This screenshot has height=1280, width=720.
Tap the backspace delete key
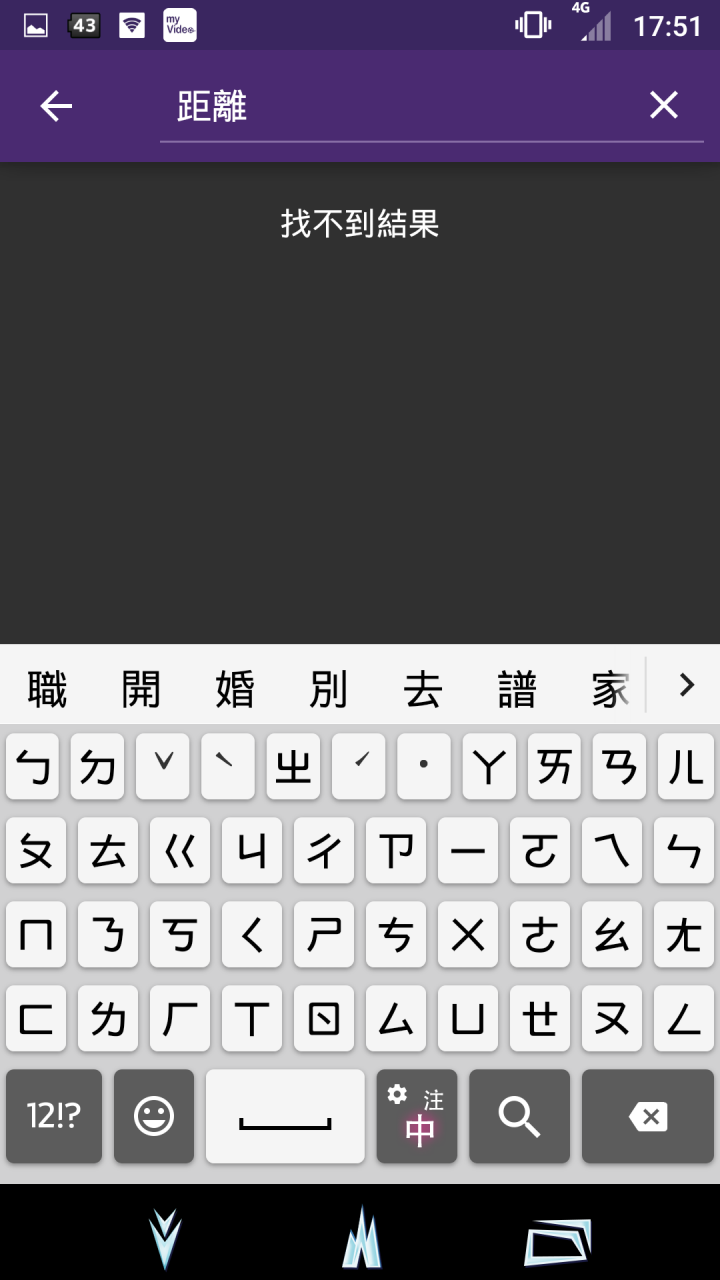coord(648,1116)
